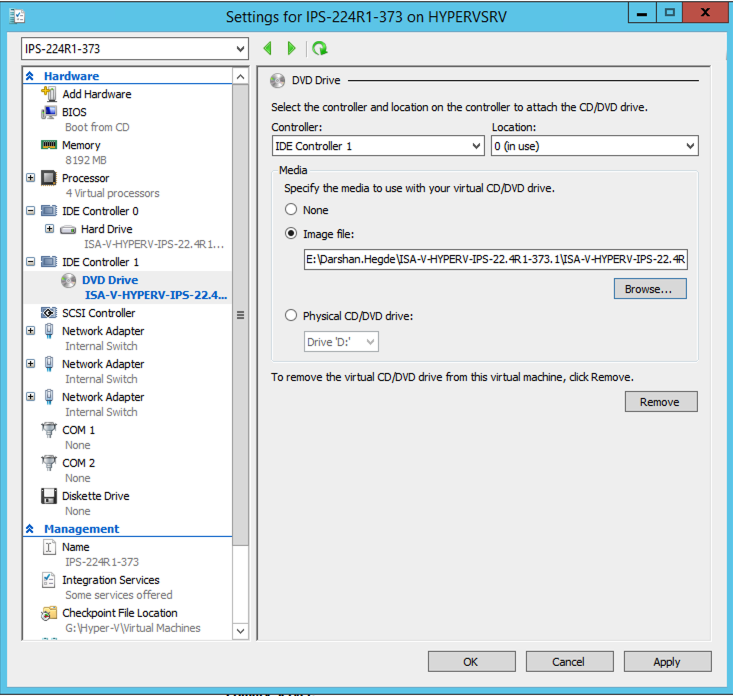
Task: Click the SCSI Controller icon
Action: (49, 313)
